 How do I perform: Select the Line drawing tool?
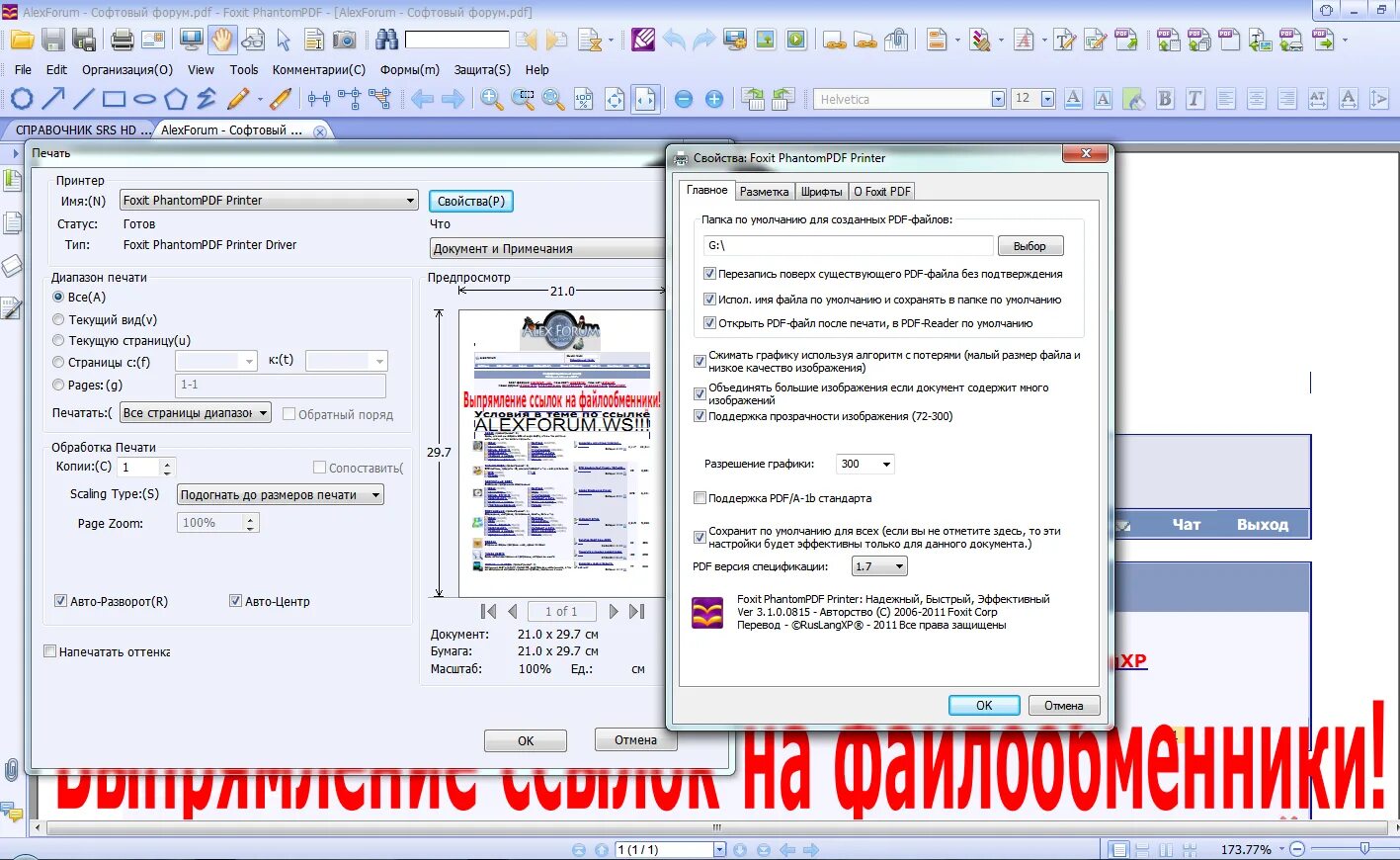[x=84, y=99]
